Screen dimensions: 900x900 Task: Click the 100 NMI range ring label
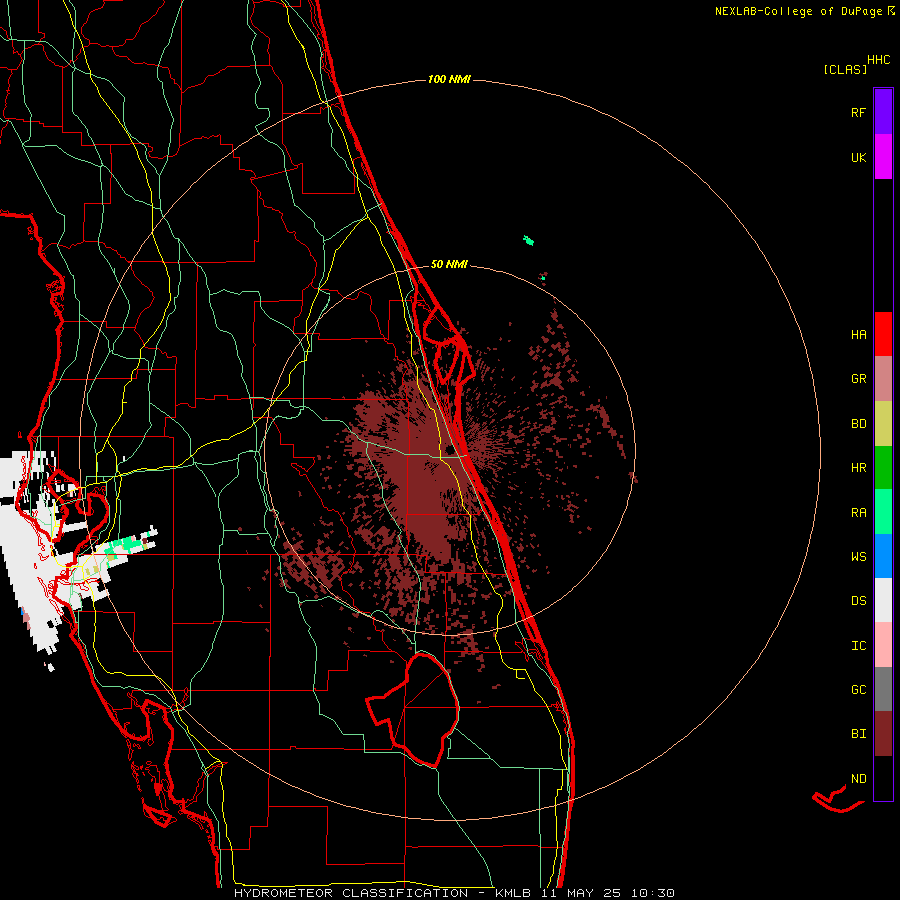[x=449, y=79]
